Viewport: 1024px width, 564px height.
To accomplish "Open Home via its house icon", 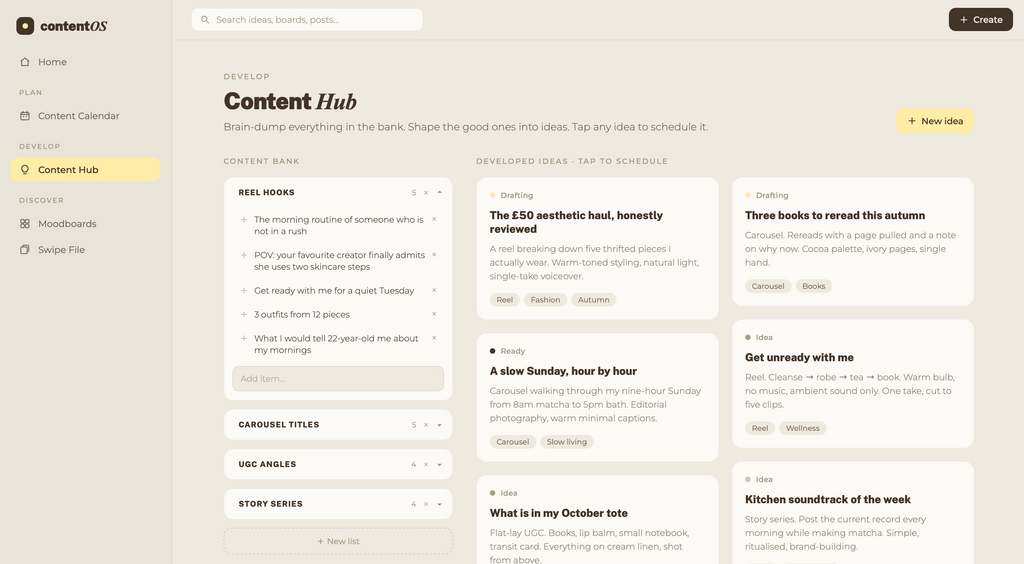I will (25, 62).
